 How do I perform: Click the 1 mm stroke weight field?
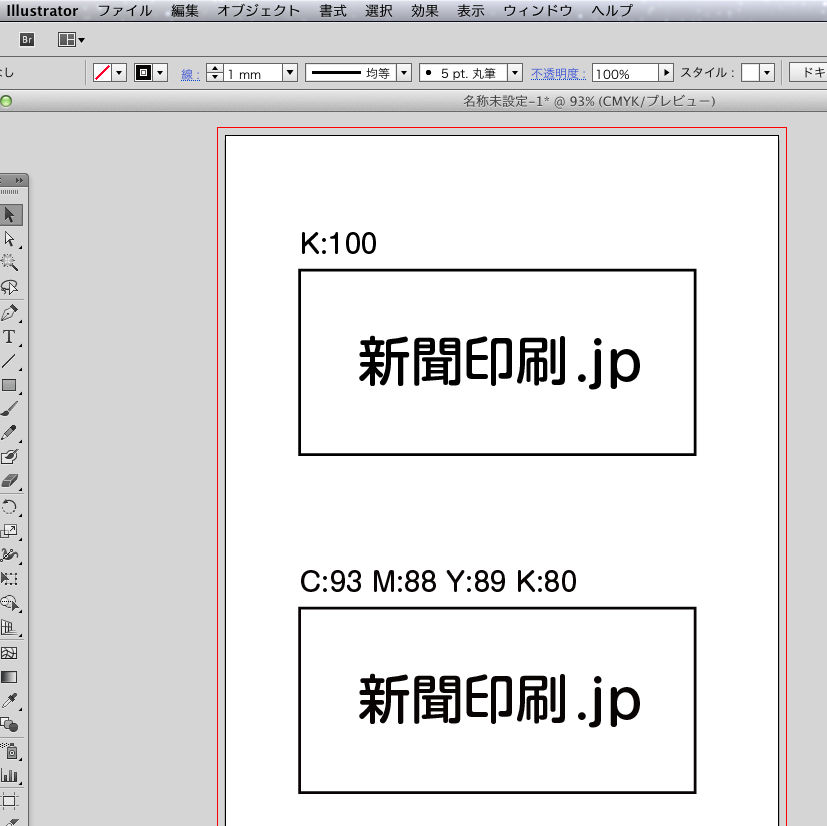click(254, 73)
